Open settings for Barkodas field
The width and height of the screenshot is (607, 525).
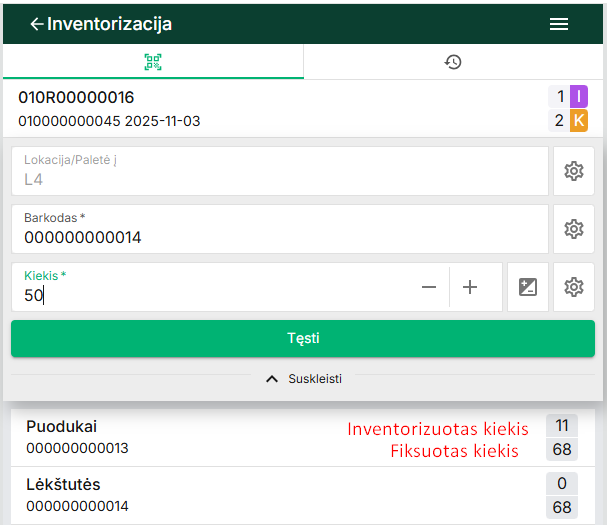[x=573, y=229]
